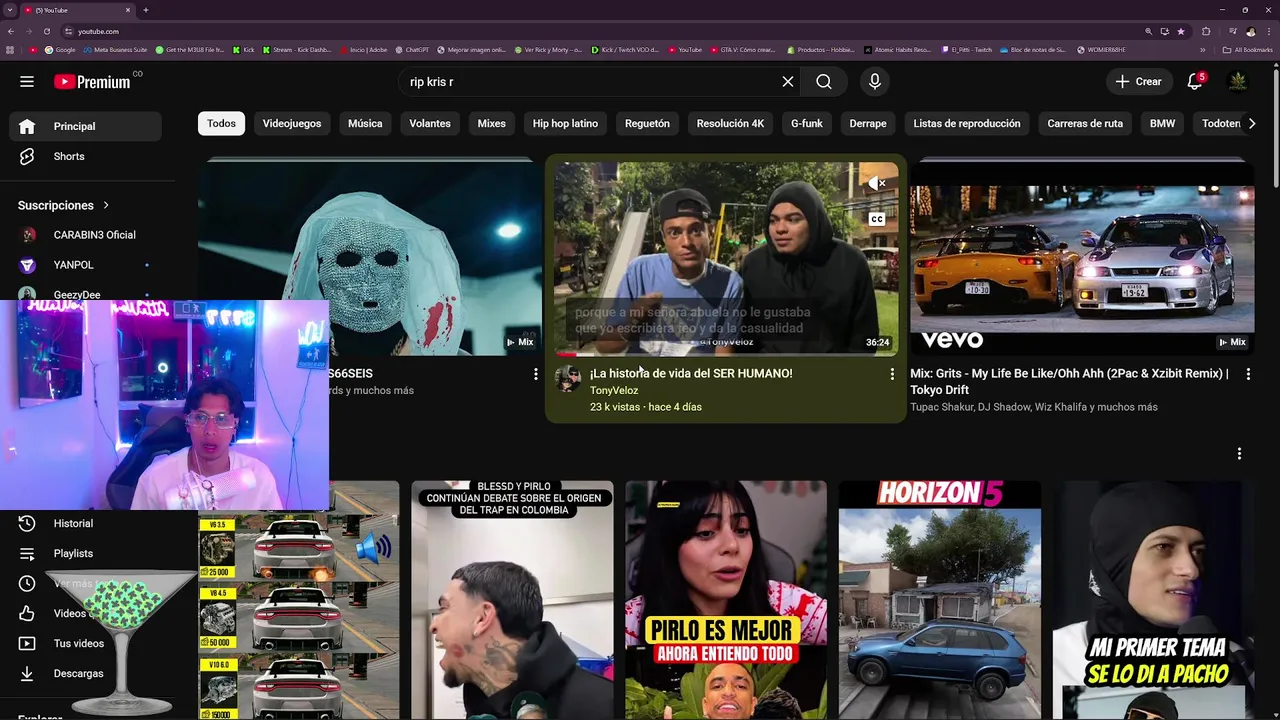Toggle captions on the SER HUMANO preview
This screenshot has height=720, width=1280.
coord(877,219)
